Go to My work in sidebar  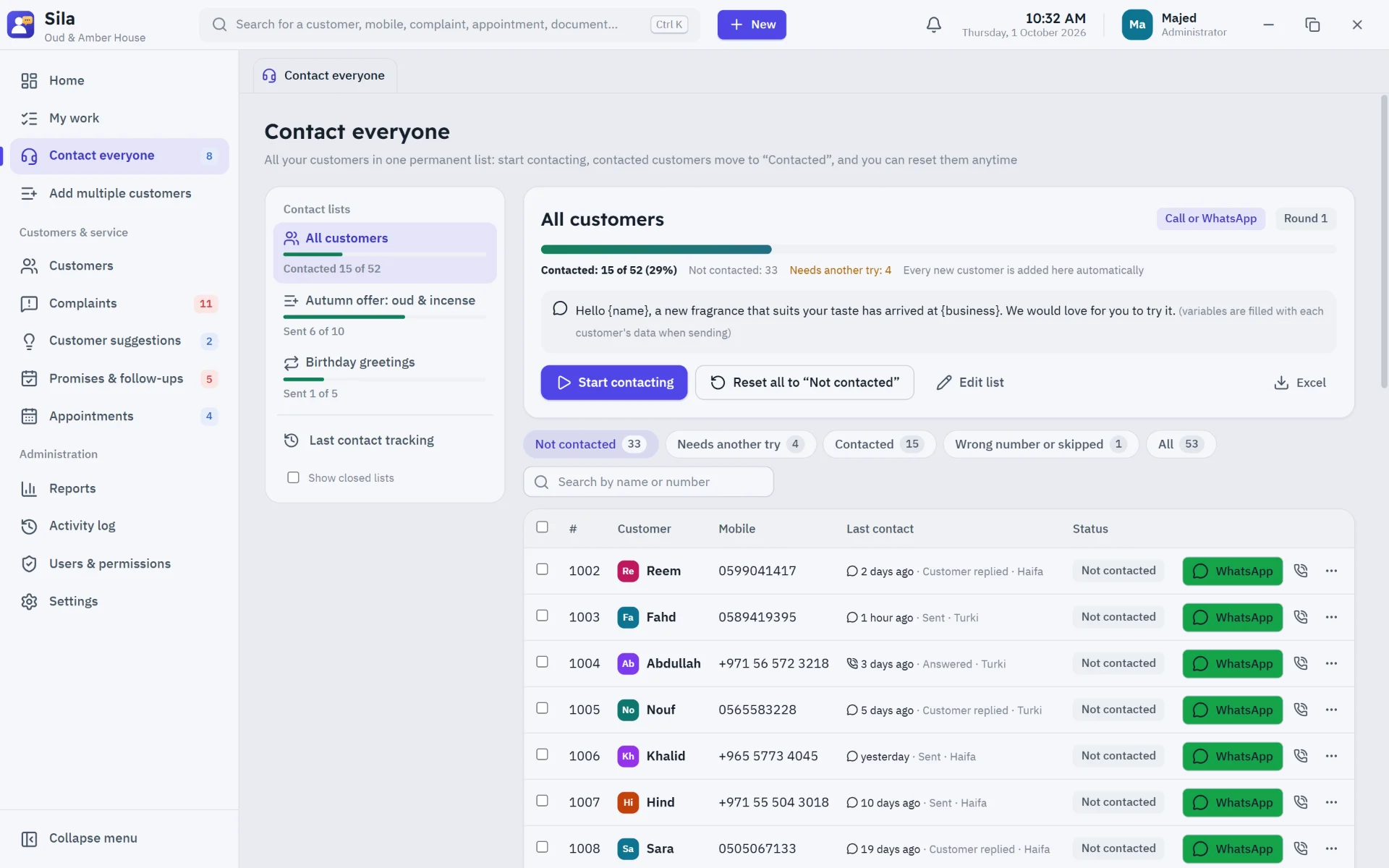[x=119, y=118]
